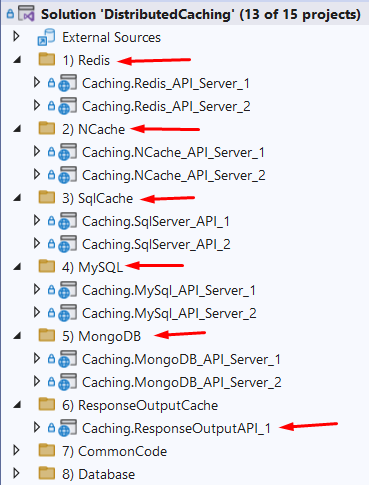Expand the Caching.MongoDB_API_Server_2 project

(37, 381)
